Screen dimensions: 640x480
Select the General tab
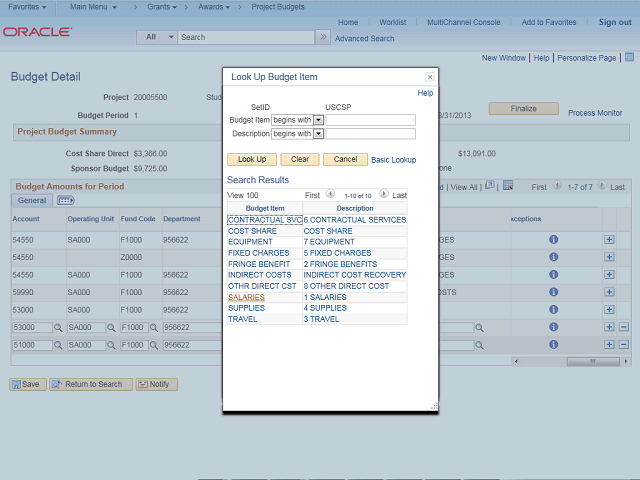(x=32, y=200)
